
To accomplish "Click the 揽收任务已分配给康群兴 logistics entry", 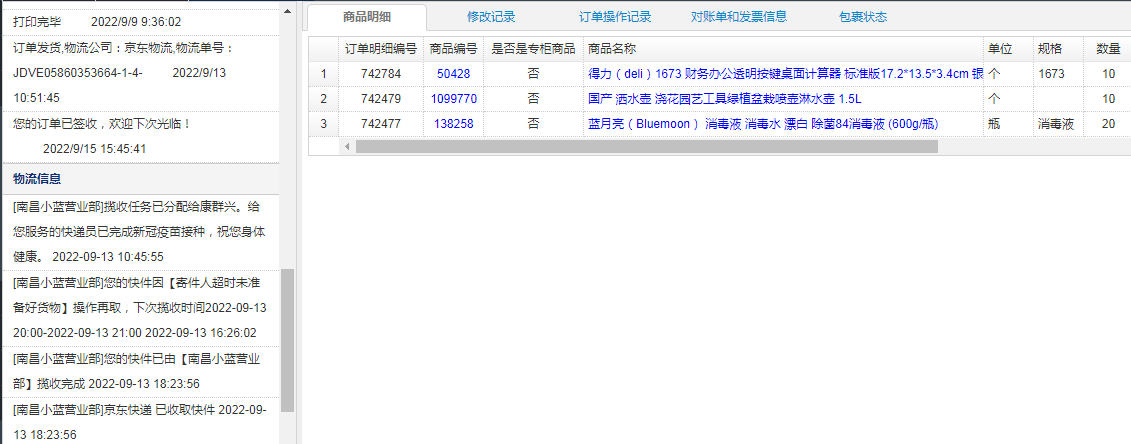I will click(141, 231).
